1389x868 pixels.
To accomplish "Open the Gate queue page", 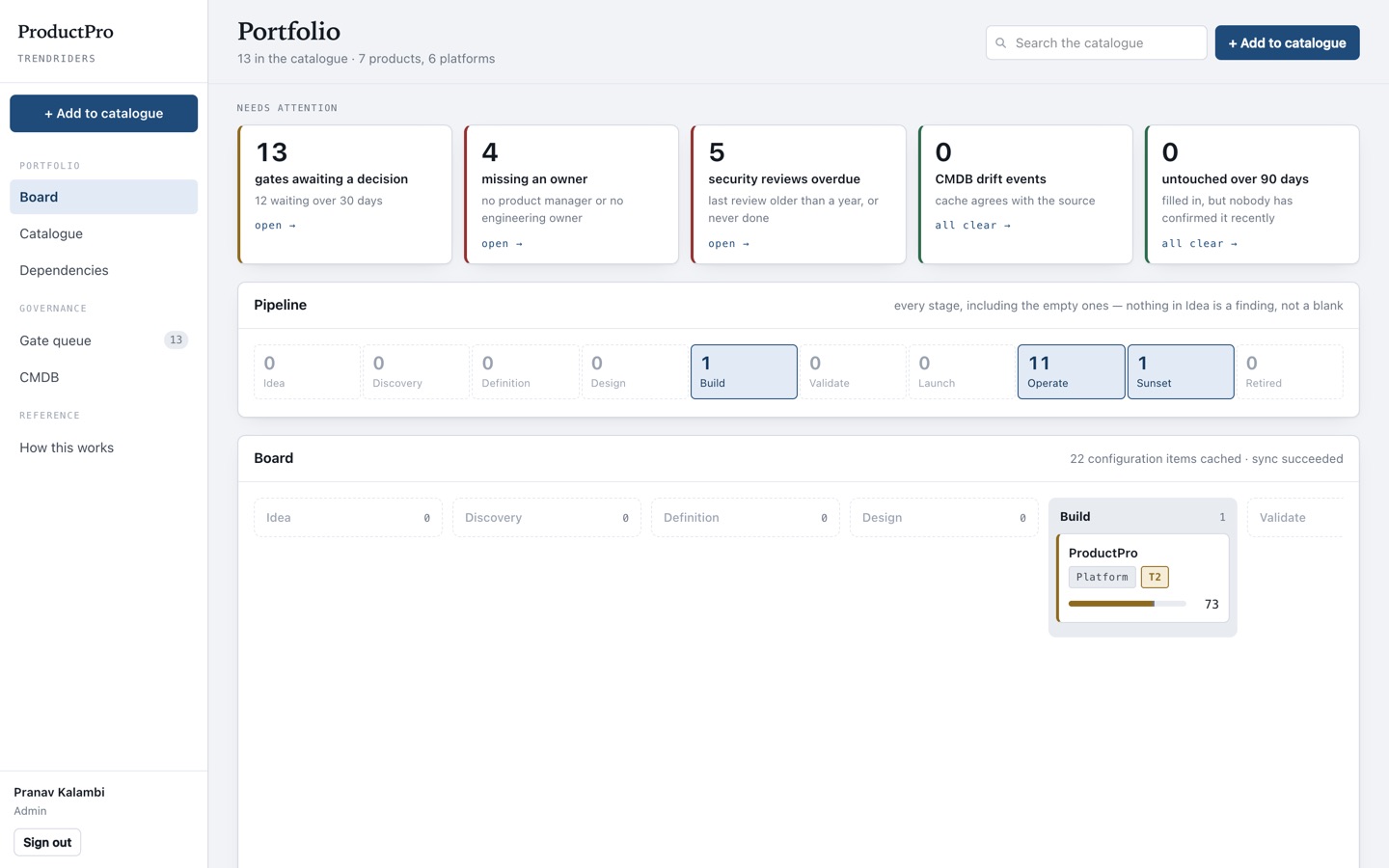I will pyautogui.click(x=103, y=340).
